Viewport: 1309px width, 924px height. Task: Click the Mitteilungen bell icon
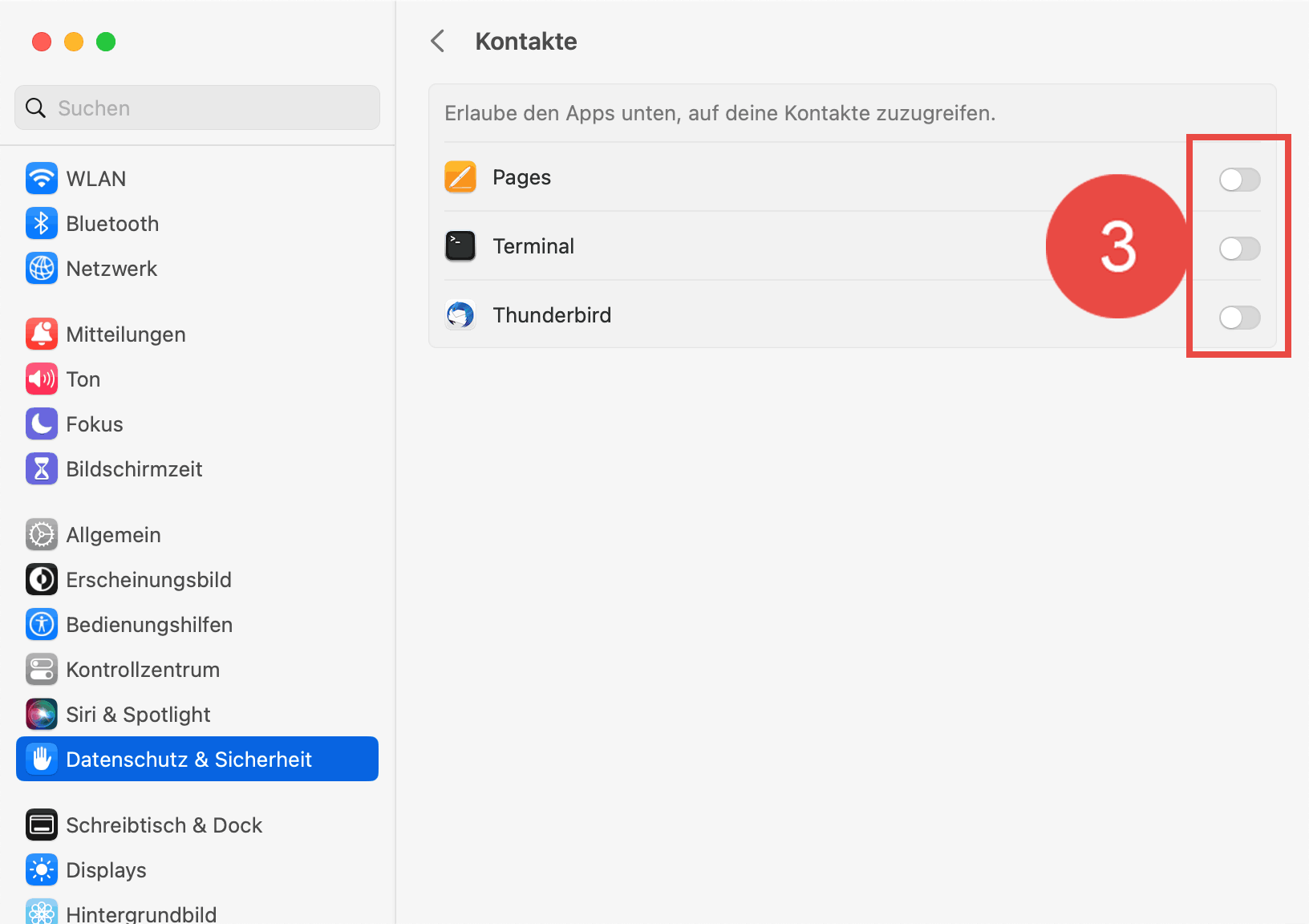(42, 334)
